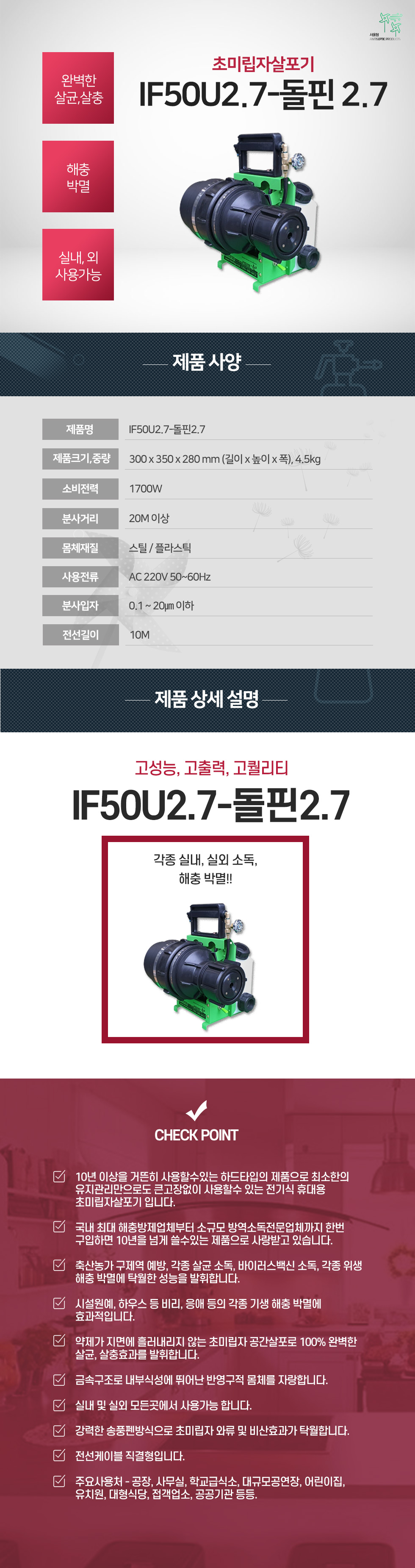Click the 제품 상세 설명 banner heading
This screenshot has height=1568, width=415.
coord(206,699)
